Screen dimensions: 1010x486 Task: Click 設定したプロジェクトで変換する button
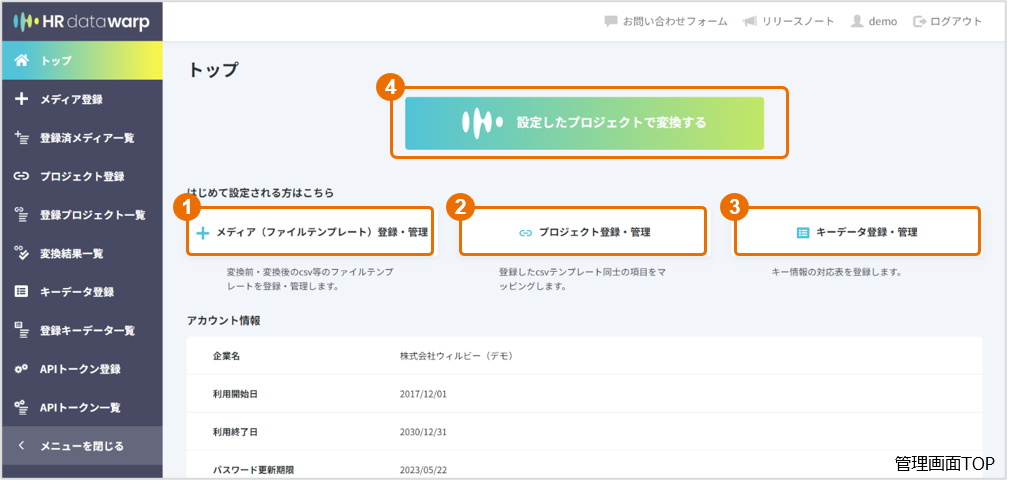(584, 123)
